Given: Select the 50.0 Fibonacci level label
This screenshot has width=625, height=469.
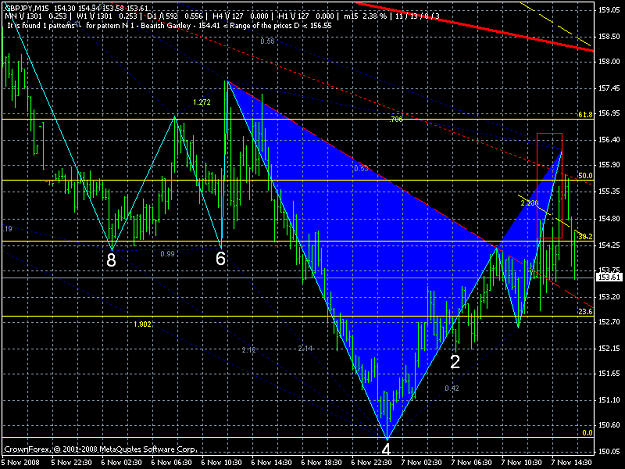Looking at the screenshot, I should coord(585,176).
